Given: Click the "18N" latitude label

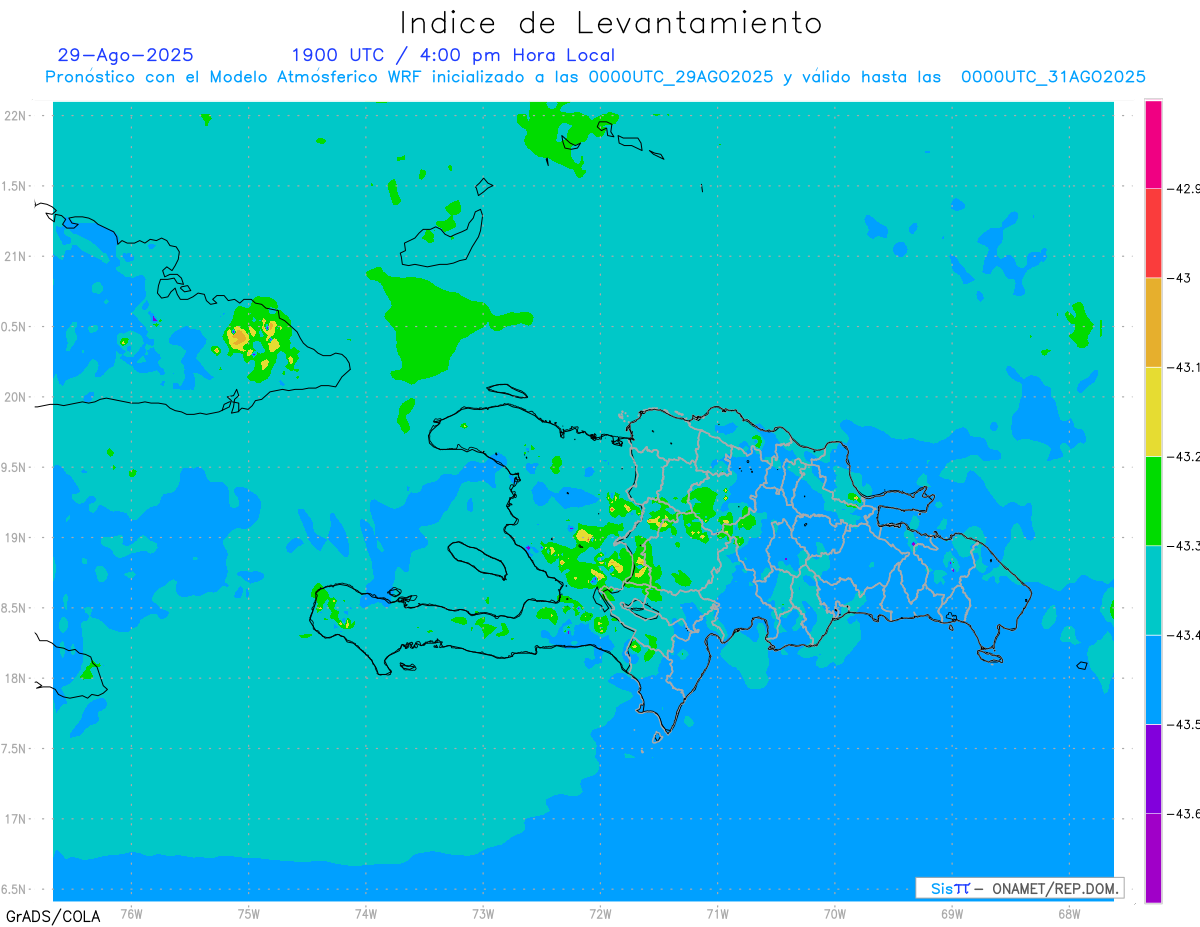Looking at the screenshot, I should click(16, 678).
